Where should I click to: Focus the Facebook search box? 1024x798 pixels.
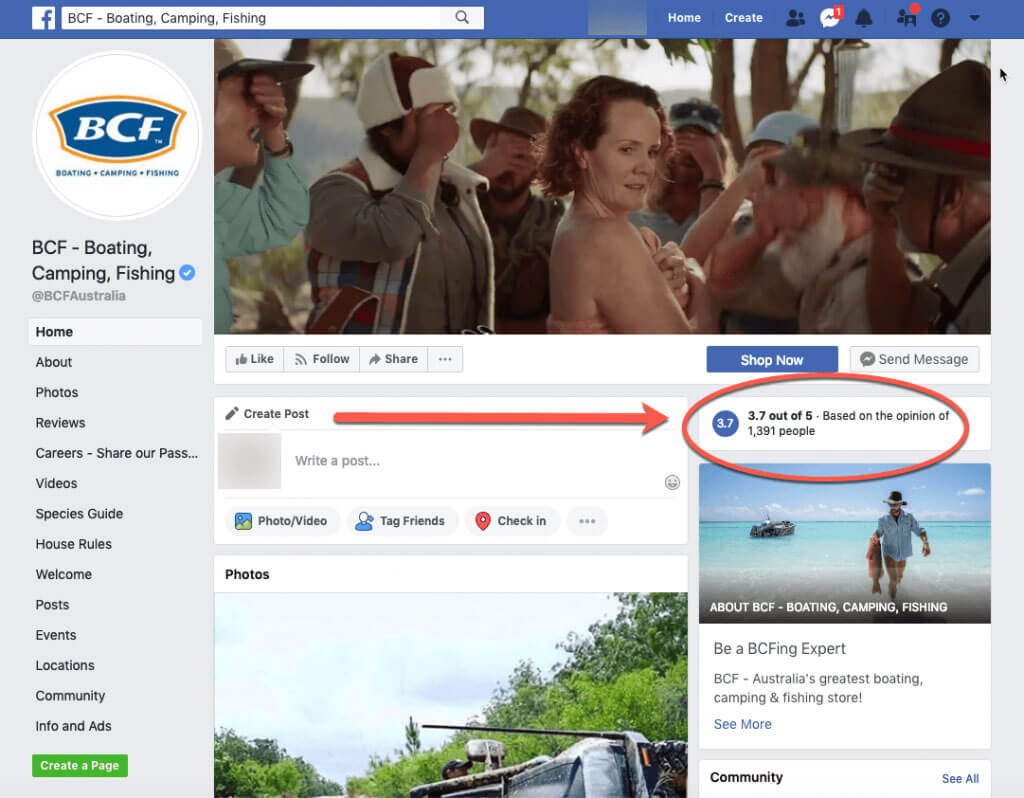coord(251,18)
